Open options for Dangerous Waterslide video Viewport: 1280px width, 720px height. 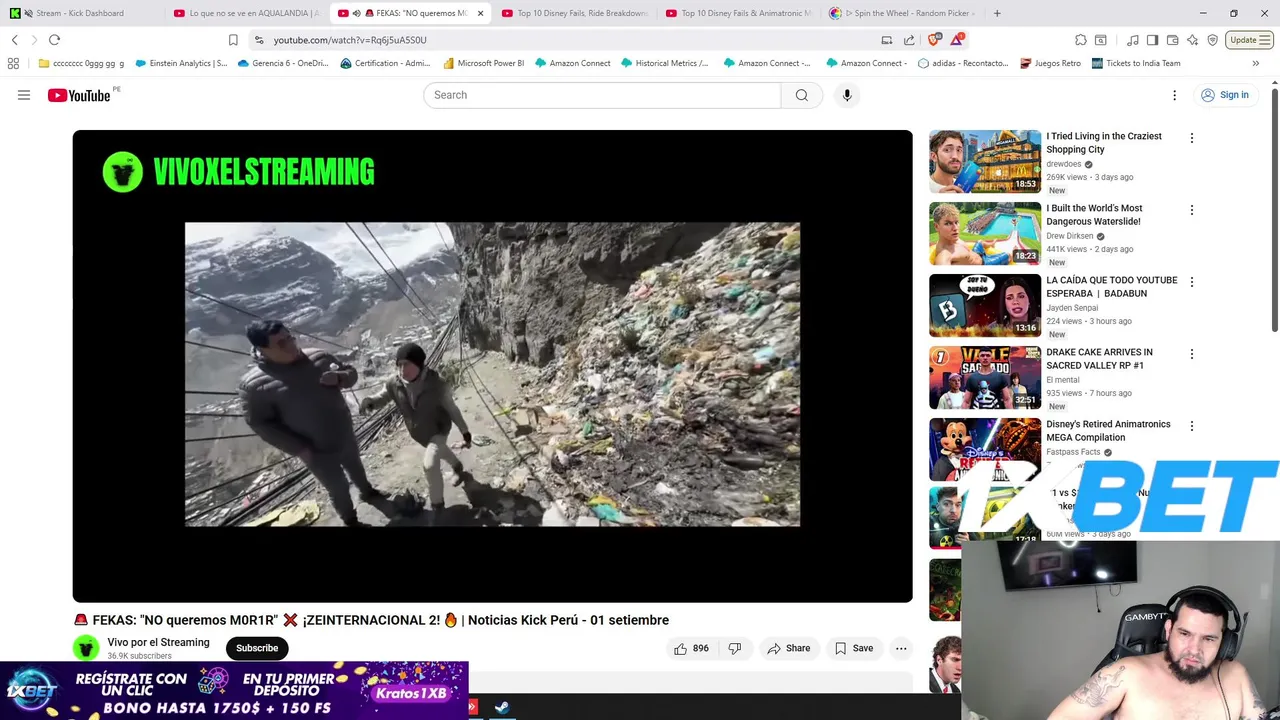(1191, 210)
